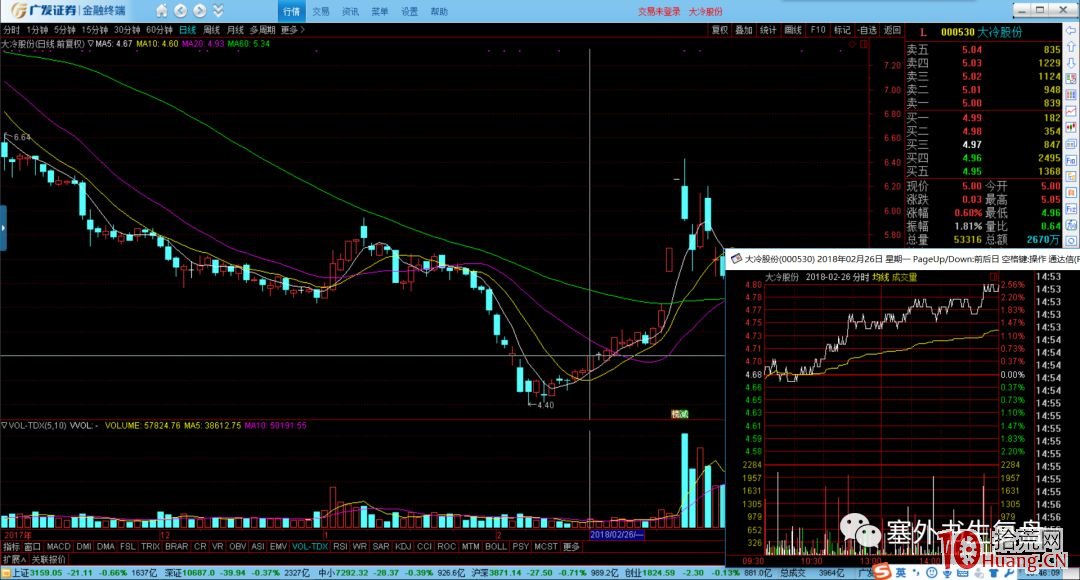Switch chart to 15分钟 period
This screenshot has width=1080, height=580.
[x=94, y=30]
